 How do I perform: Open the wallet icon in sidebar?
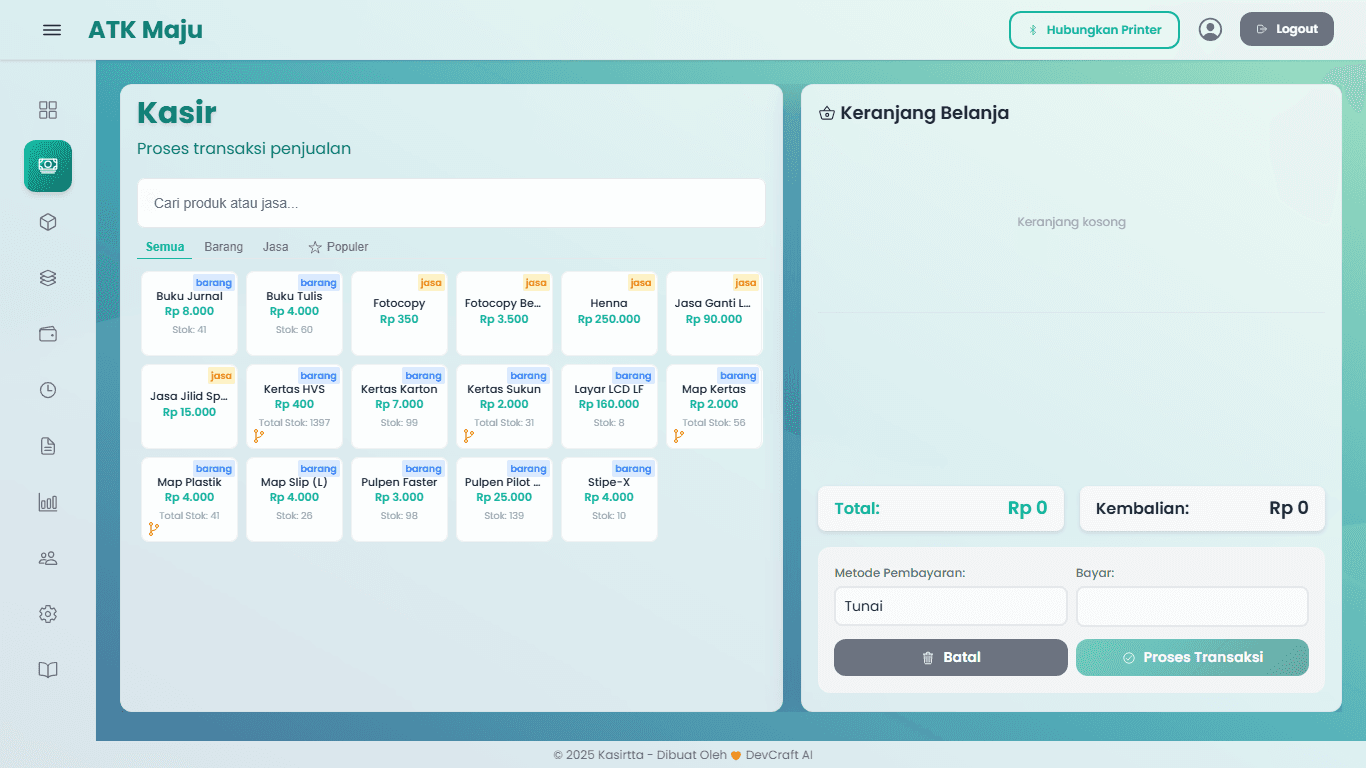[48, 334]
